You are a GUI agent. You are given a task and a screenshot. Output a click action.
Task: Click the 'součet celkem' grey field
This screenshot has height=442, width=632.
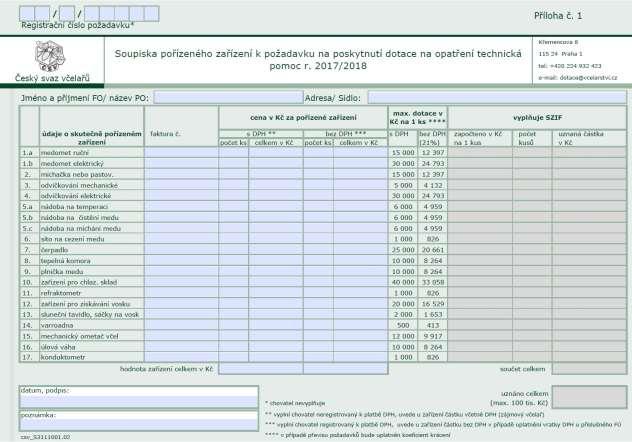point(589,369)
